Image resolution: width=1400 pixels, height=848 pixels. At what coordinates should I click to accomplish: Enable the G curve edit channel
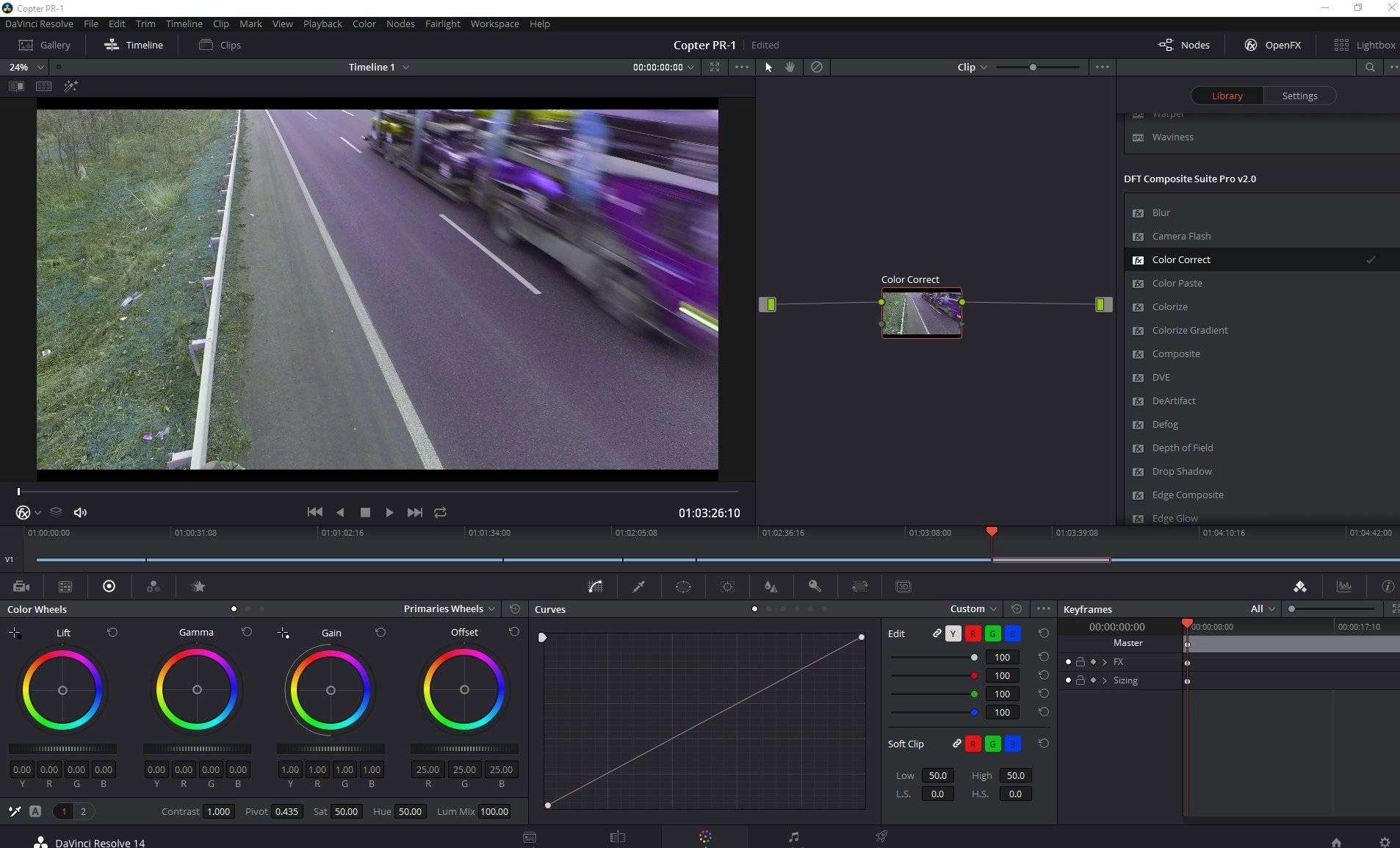coord(993,633)
